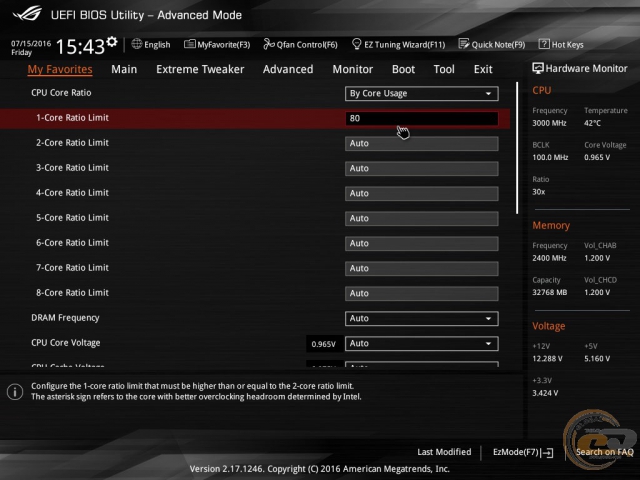Click the Hardware Monitor screen icon
Screen dimensions: 640x480
(x=538, y=68)
